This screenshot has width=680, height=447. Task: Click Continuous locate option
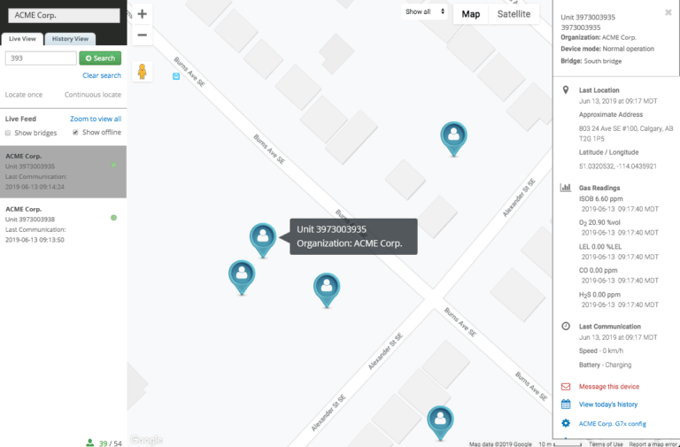tap(93, 95)
